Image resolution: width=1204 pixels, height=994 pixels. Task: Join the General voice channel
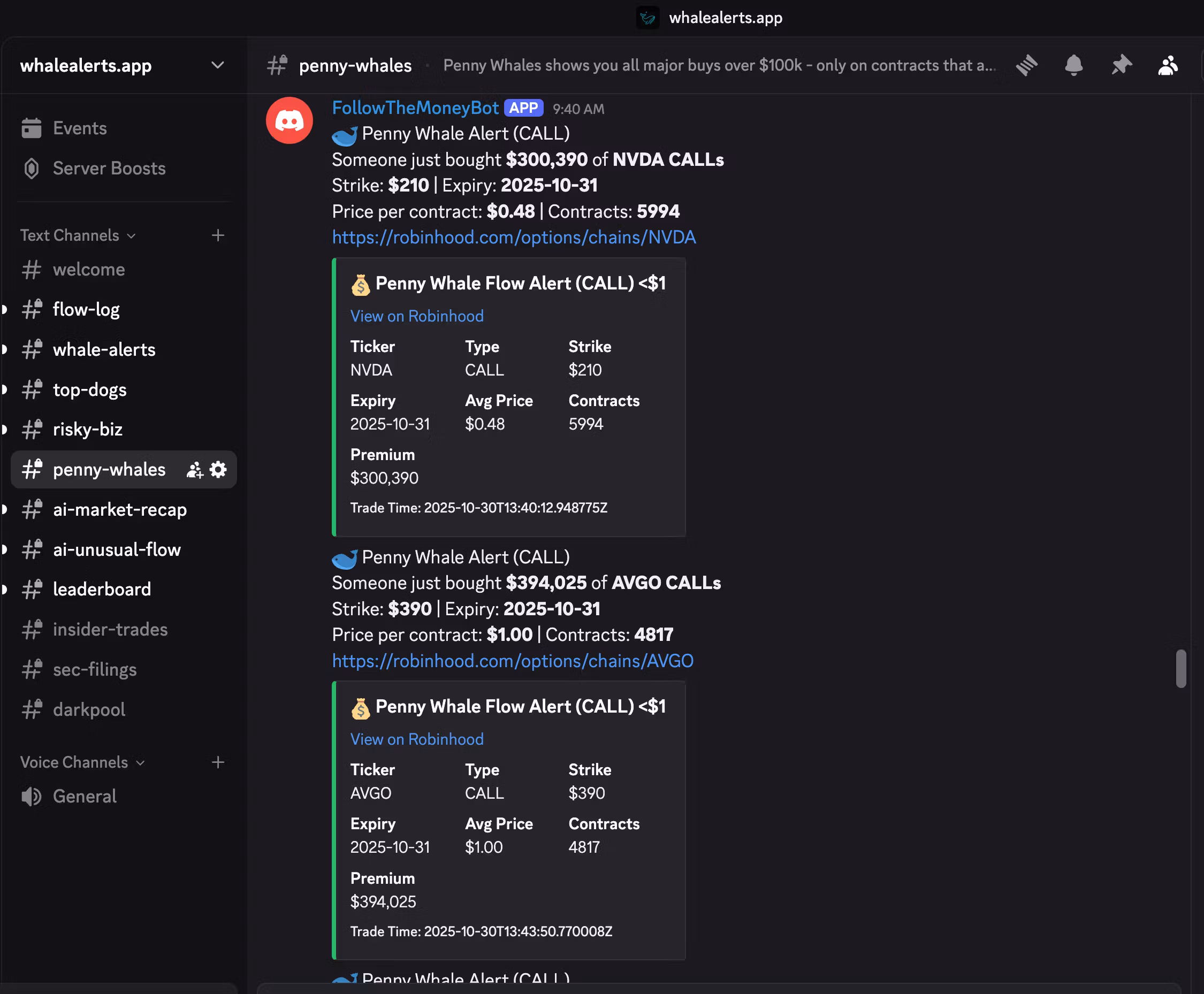(84, 796)
